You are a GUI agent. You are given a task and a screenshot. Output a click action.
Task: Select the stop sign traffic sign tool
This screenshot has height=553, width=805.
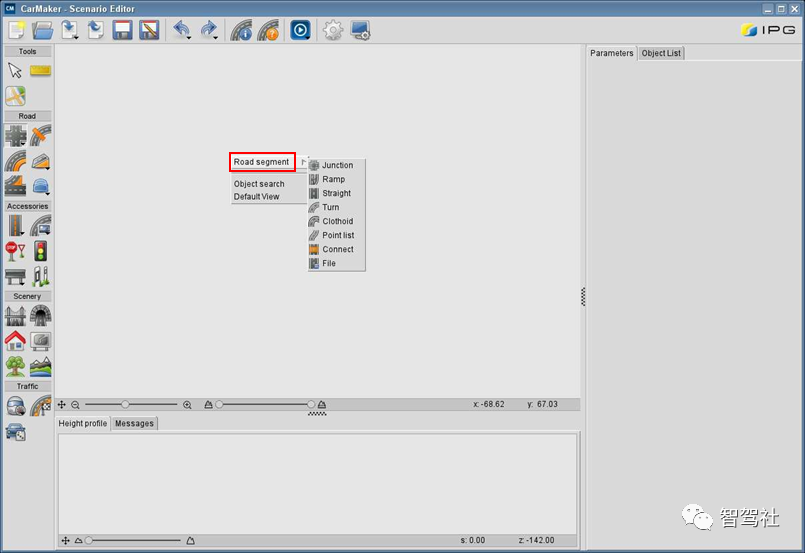pos(15,251)
